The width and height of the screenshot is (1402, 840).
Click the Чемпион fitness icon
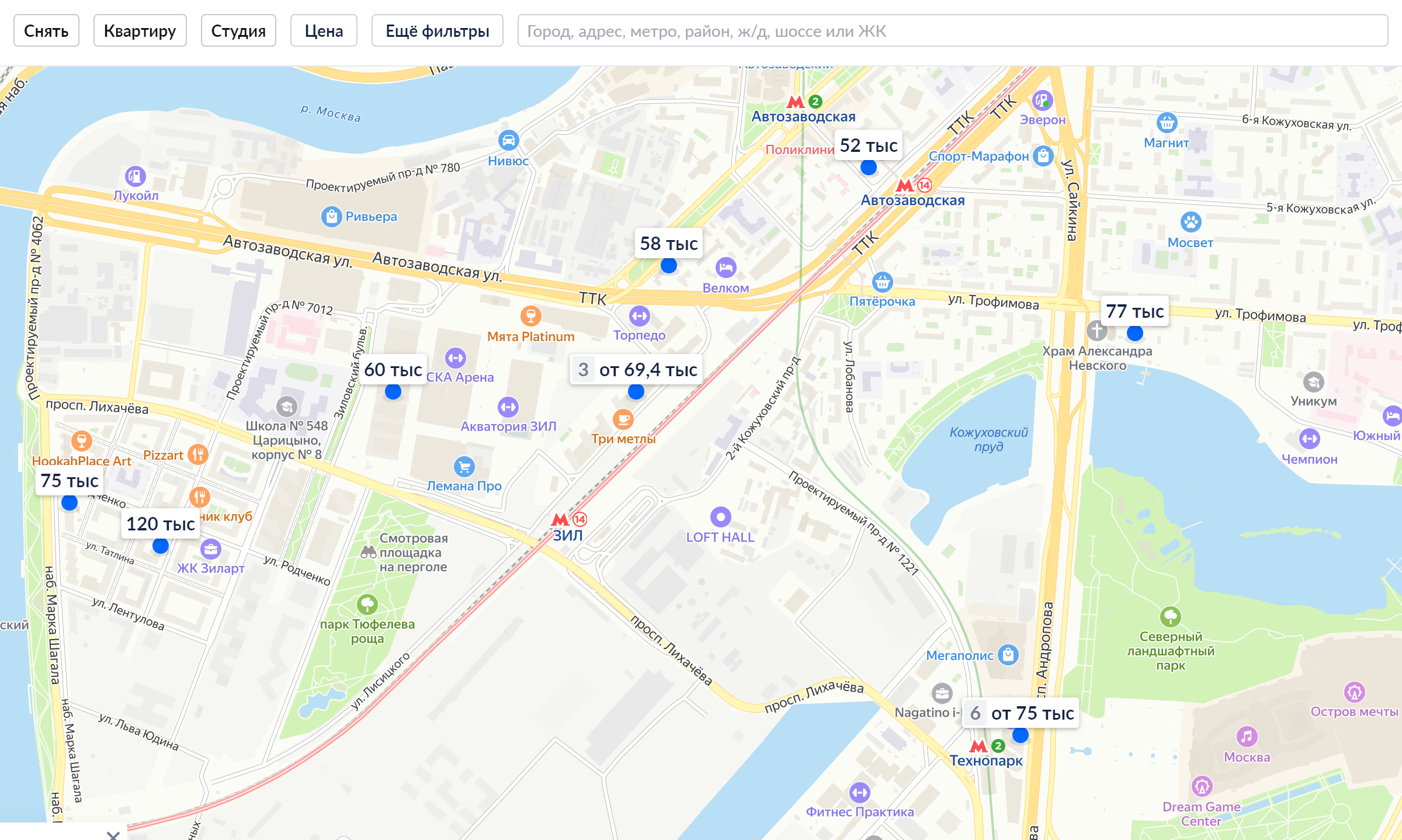pyautogui.click(x=1309, y=438)
